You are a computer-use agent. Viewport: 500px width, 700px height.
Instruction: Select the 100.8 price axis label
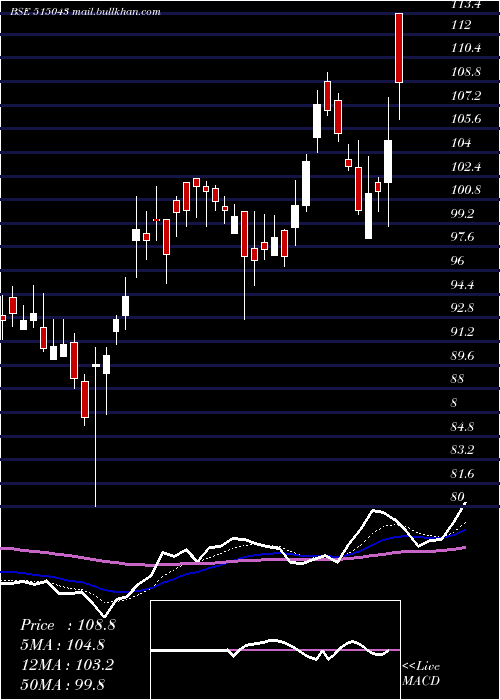[466, 190]
